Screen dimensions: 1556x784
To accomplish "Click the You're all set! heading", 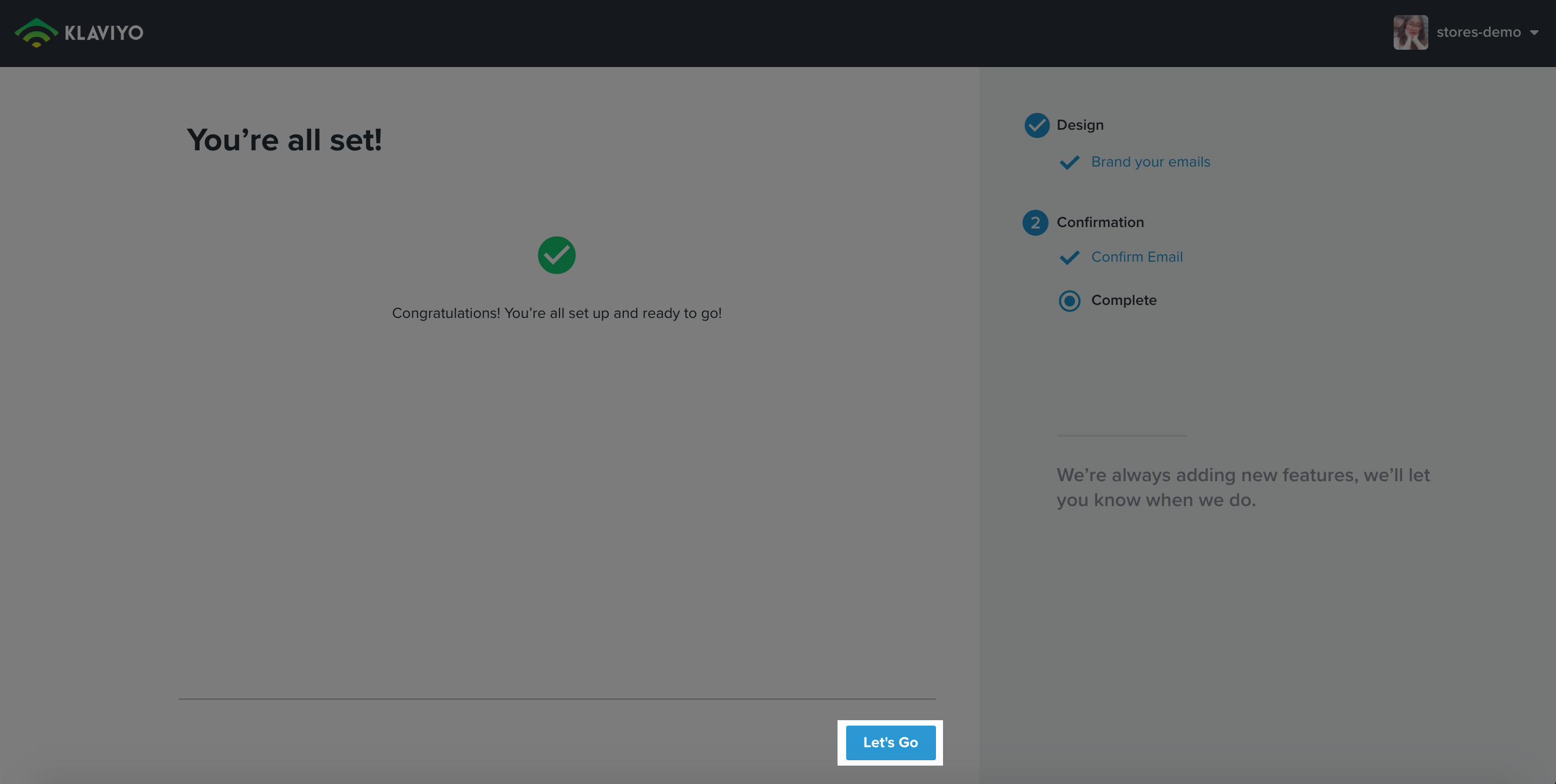I will pyautogui.click(x=285, y=140).
